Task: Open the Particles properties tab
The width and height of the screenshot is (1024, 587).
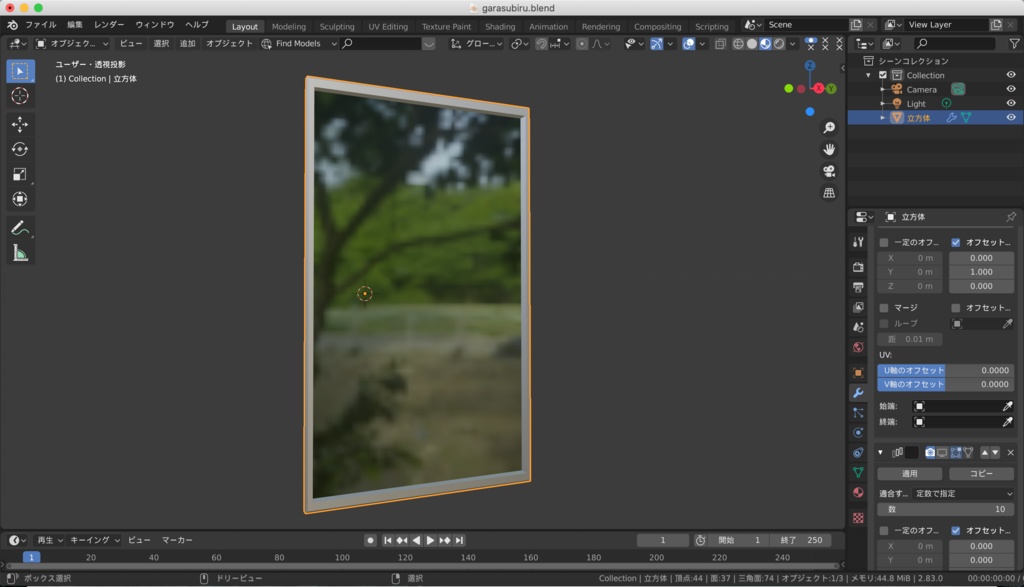Action: [858, 413]
